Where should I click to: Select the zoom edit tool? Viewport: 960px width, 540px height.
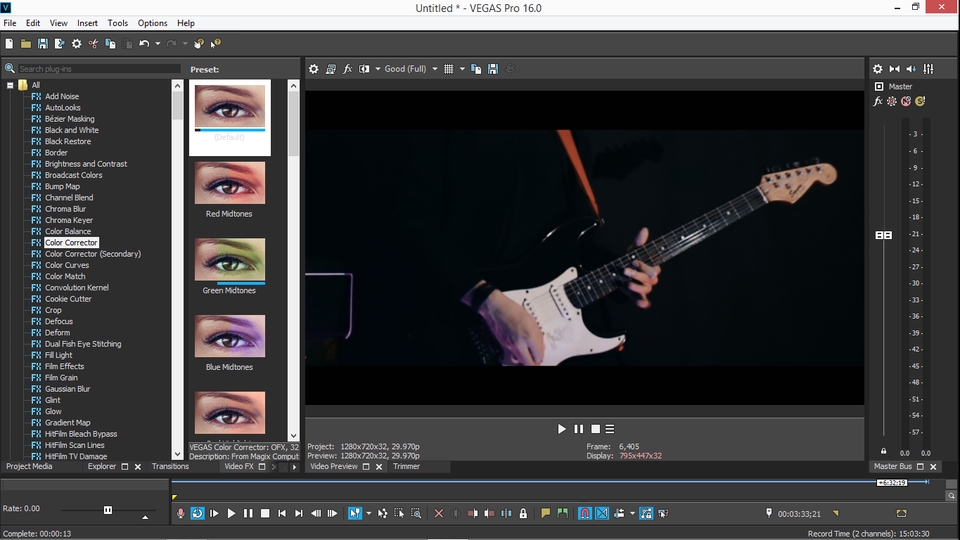(416, 513)
